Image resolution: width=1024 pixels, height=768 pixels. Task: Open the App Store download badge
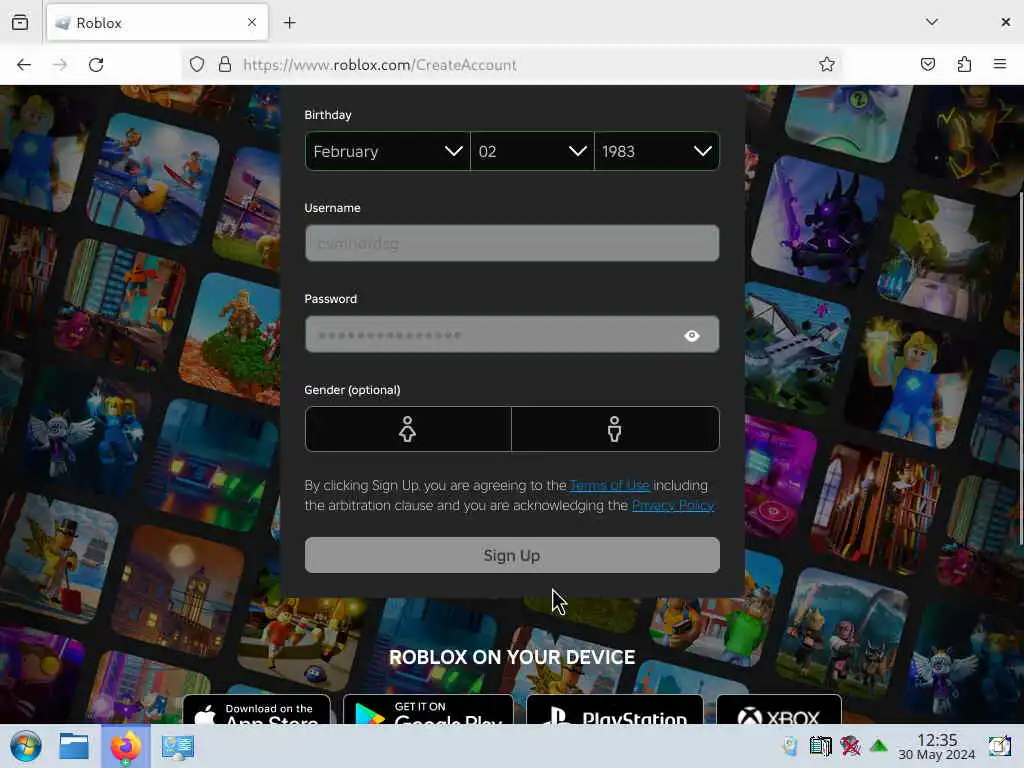257,711
